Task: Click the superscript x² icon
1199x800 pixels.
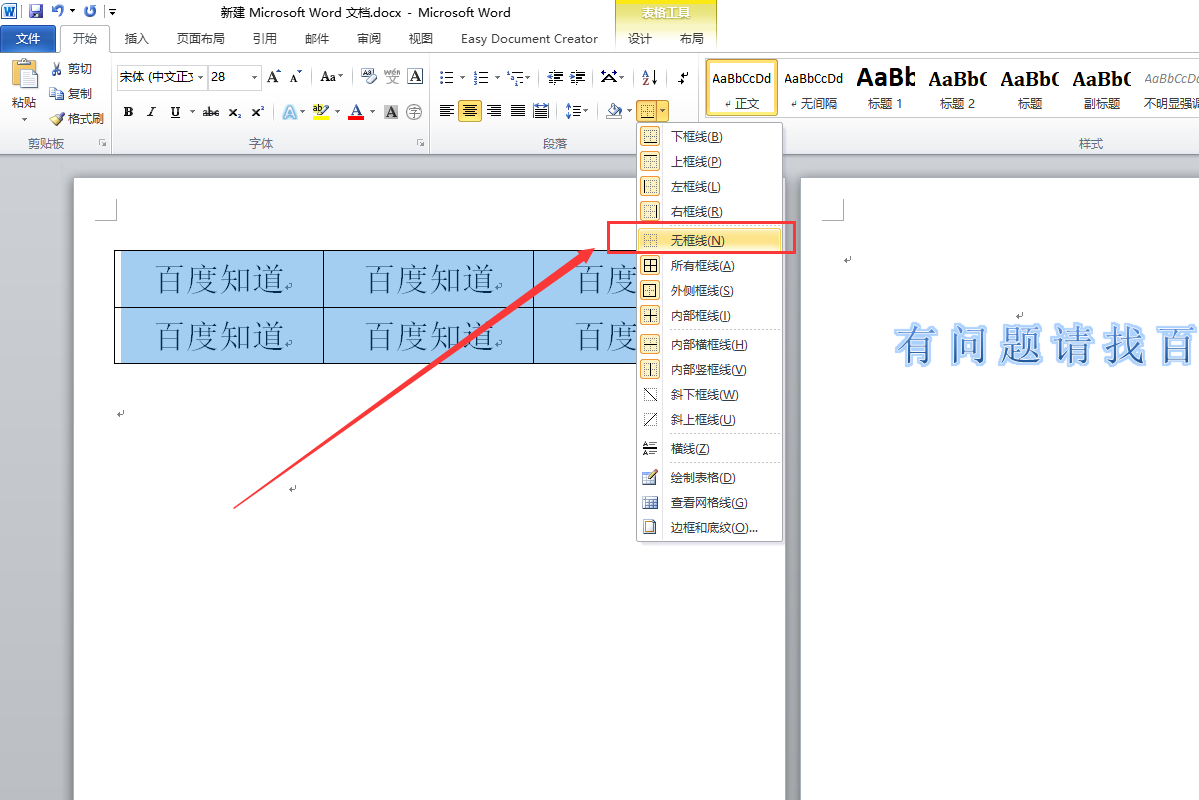Action: (258, 112)
